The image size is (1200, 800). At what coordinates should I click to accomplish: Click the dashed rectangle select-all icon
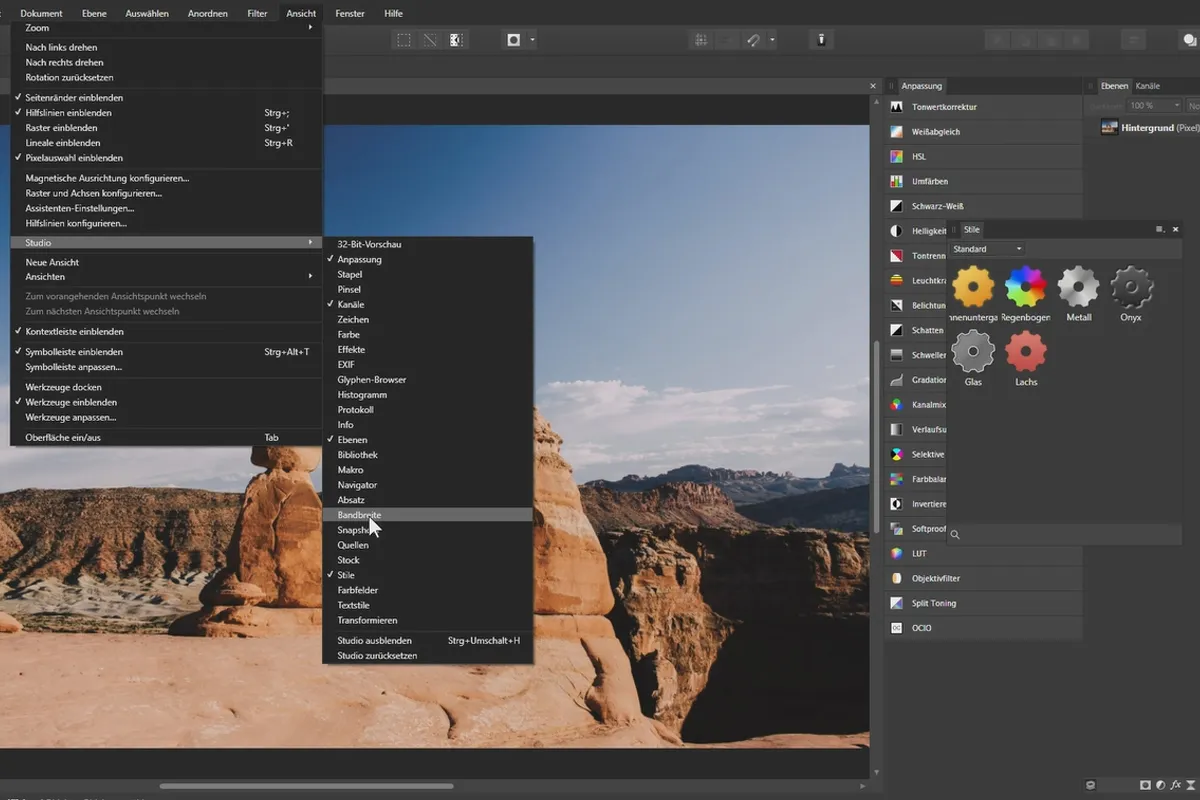pyautogui.click(x=404, y=40)
